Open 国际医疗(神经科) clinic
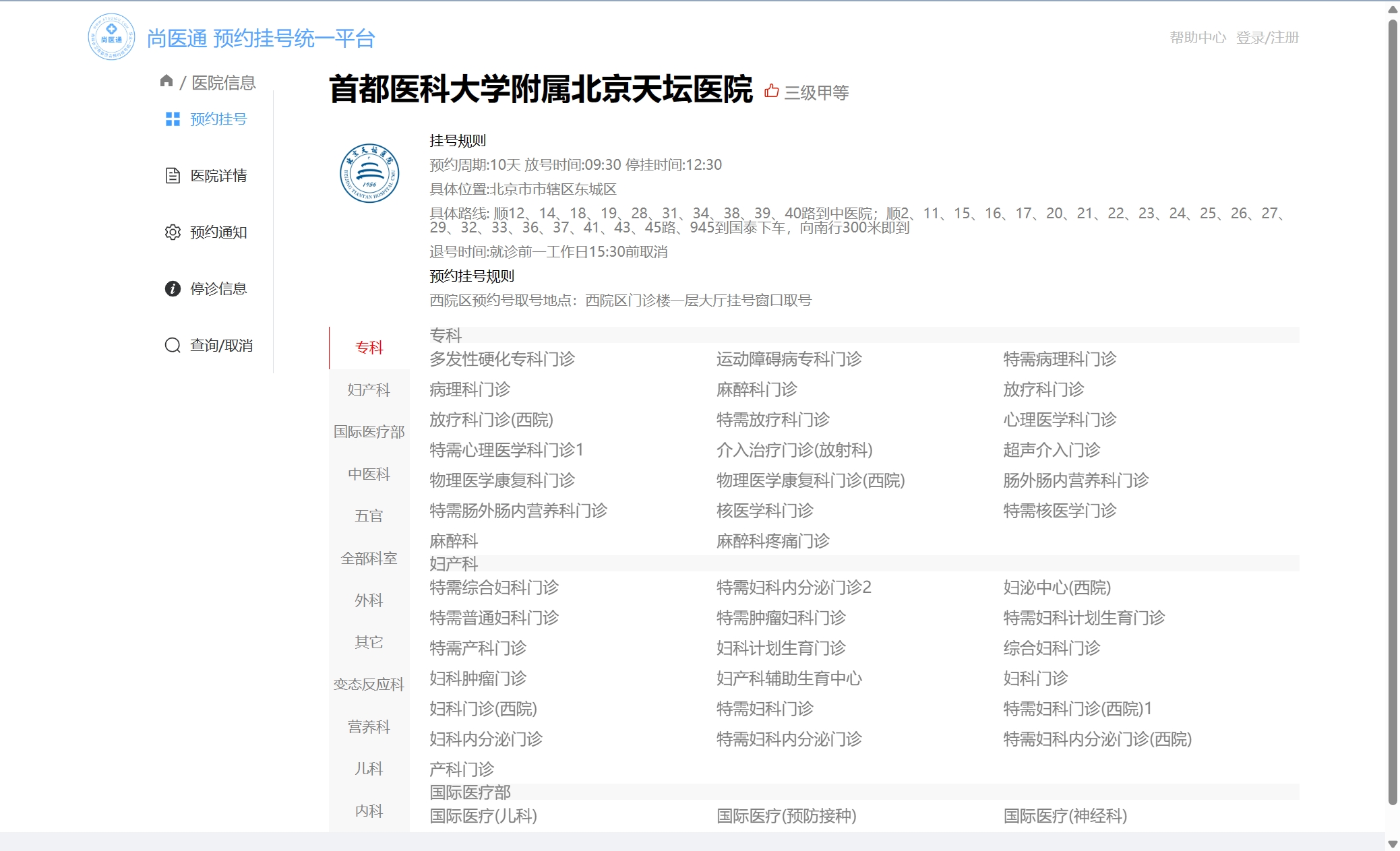 (x=1065, y=816)
